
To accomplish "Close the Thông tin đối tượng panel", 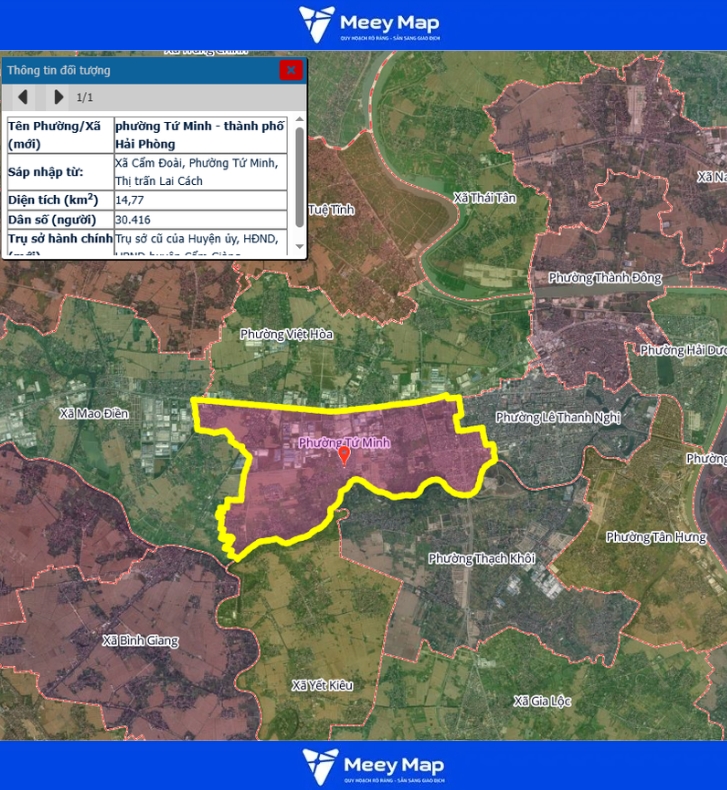I will pyautogui.click(x=290, y=70).
